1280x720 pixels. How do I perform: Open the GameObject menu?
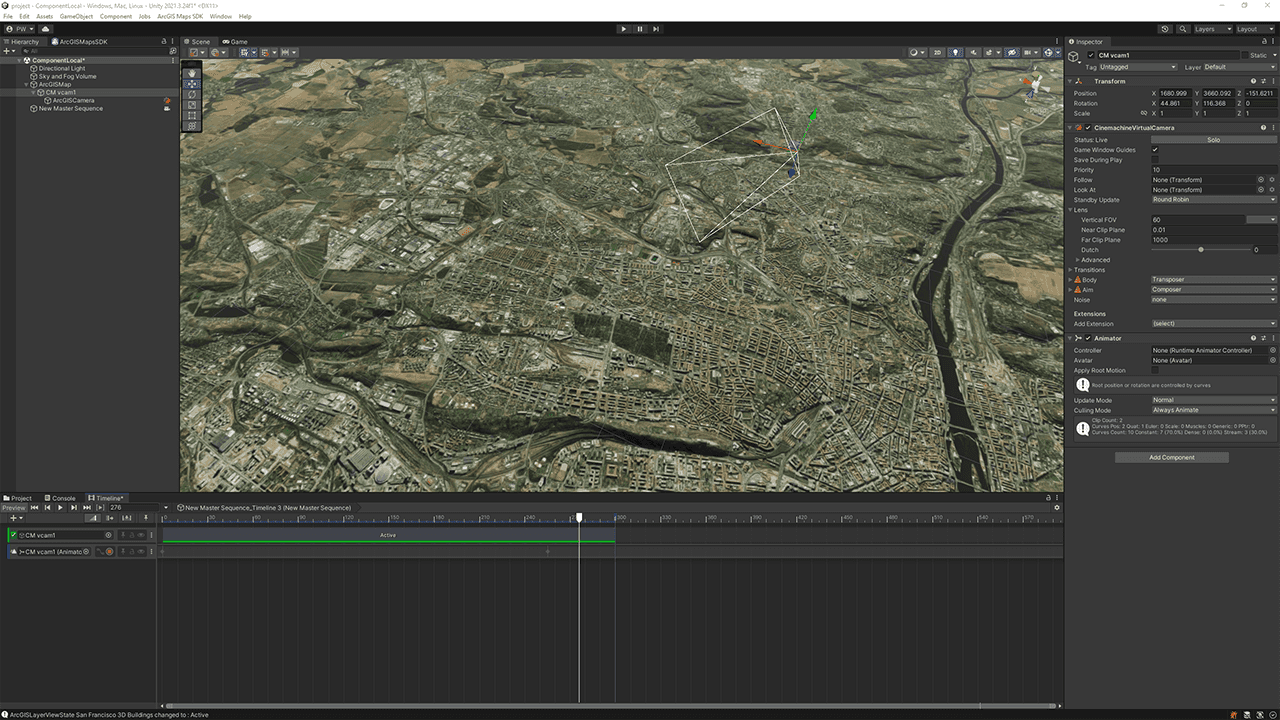coord(77,16)
